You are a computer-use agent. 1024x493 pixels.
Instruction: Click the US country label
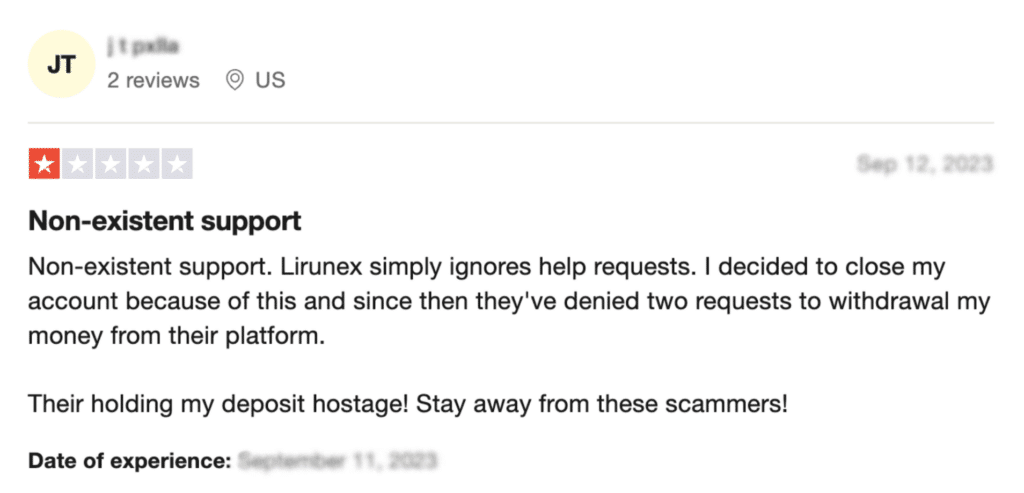[270, 80]
